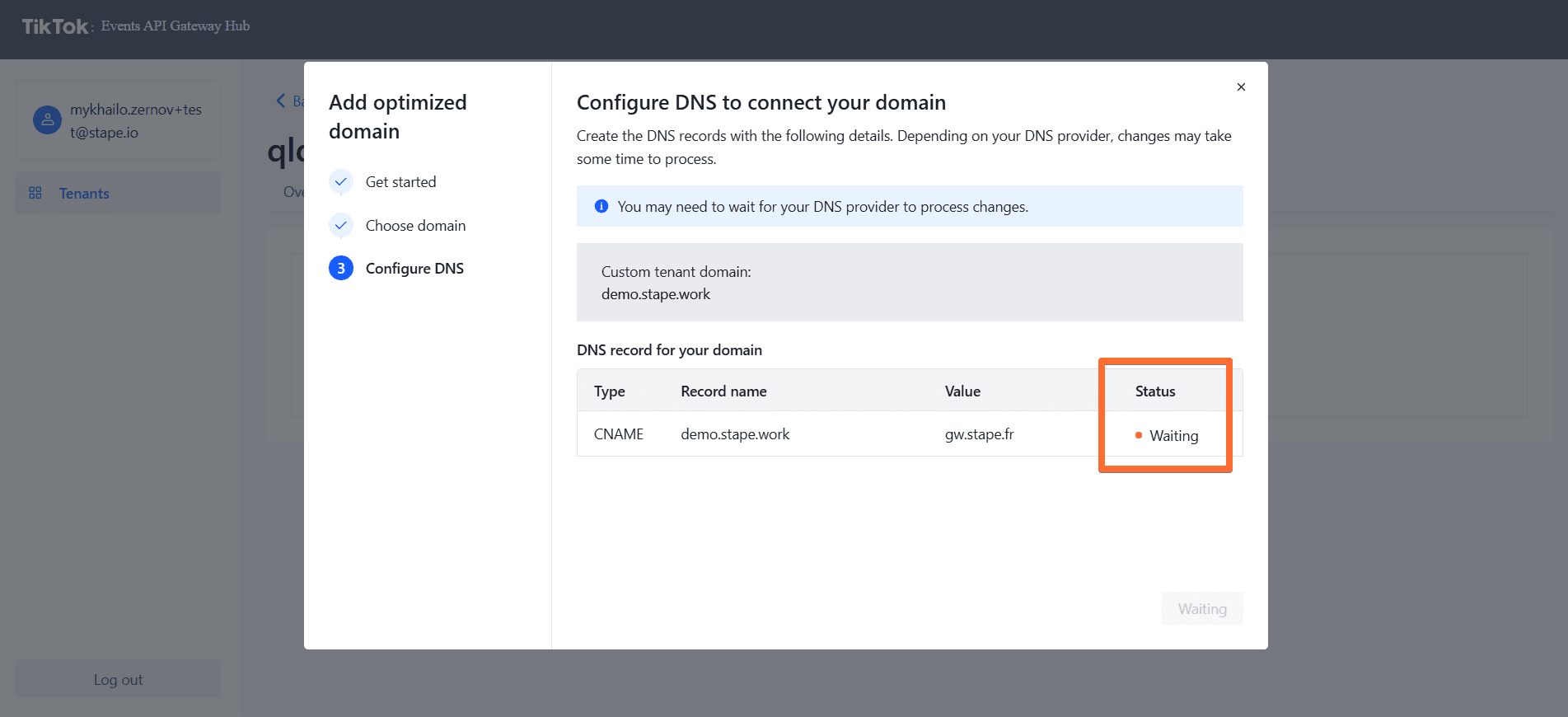
Task: Click the DNS record for your domain label
Action: [669, 350]
